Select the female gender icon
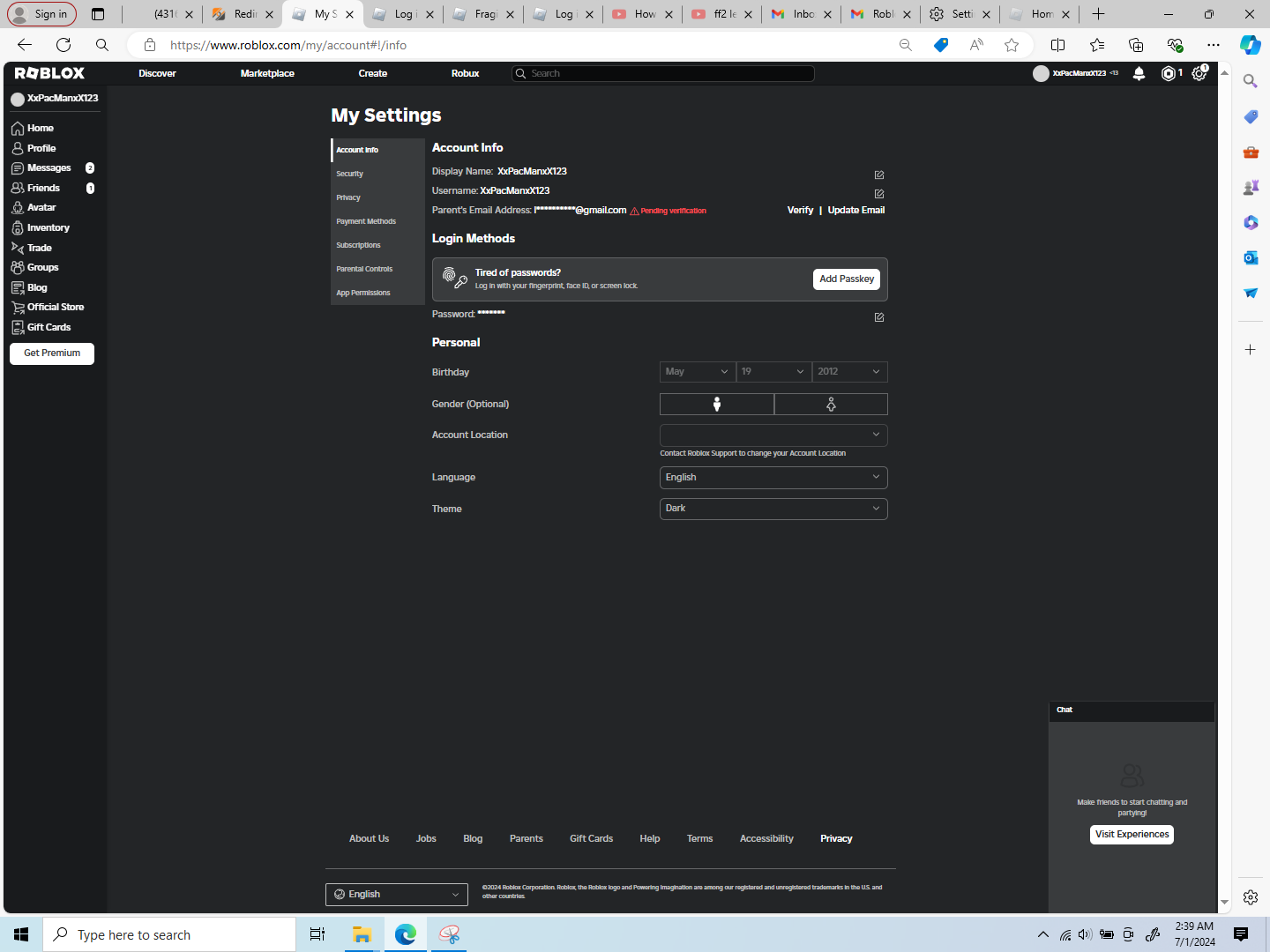Image resolution: width=1270 pixels, height=952 pixels. [x=831, y=404]
